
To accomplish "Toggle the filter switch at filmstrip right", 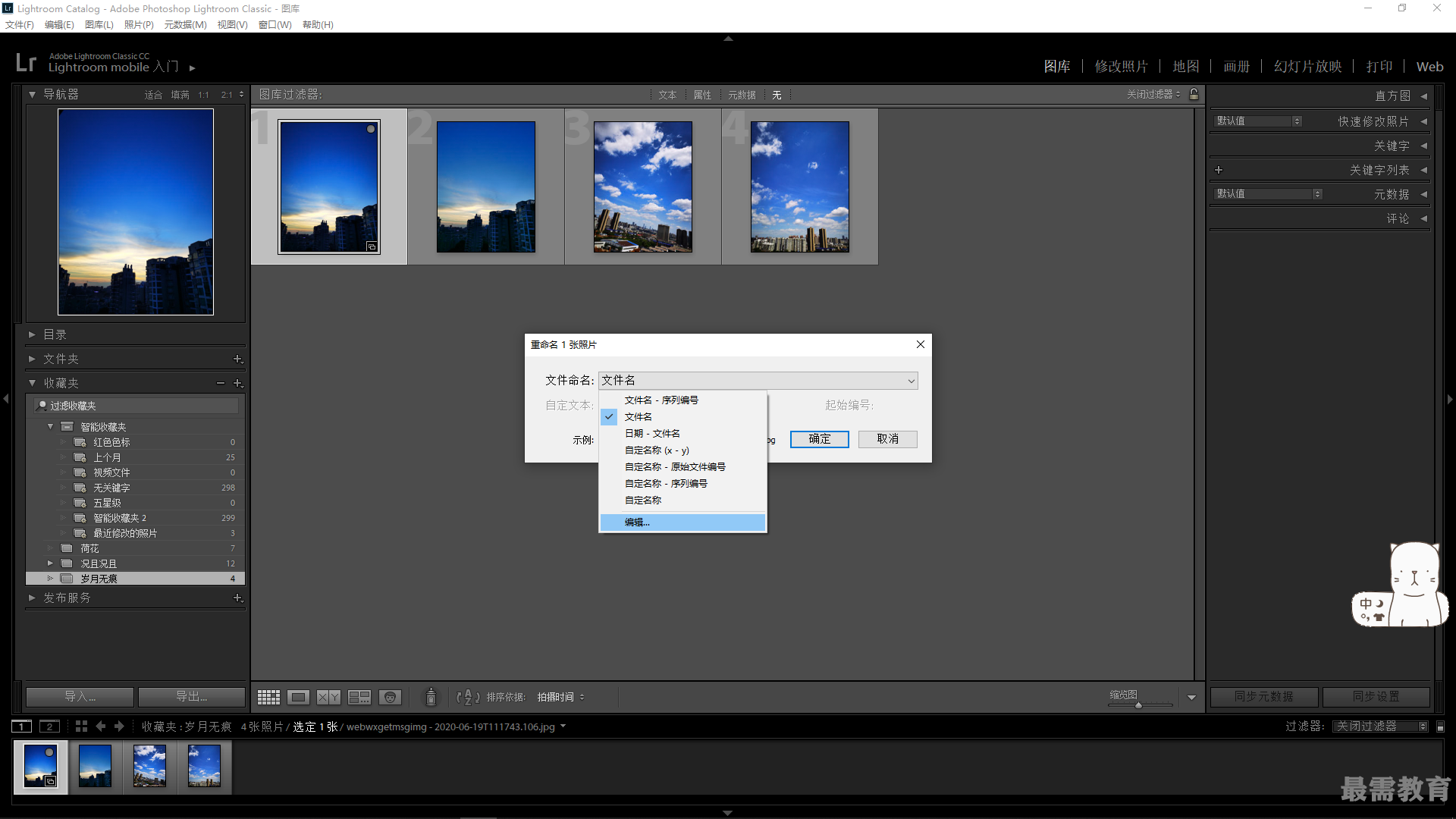I will [x=1440, y=726].
